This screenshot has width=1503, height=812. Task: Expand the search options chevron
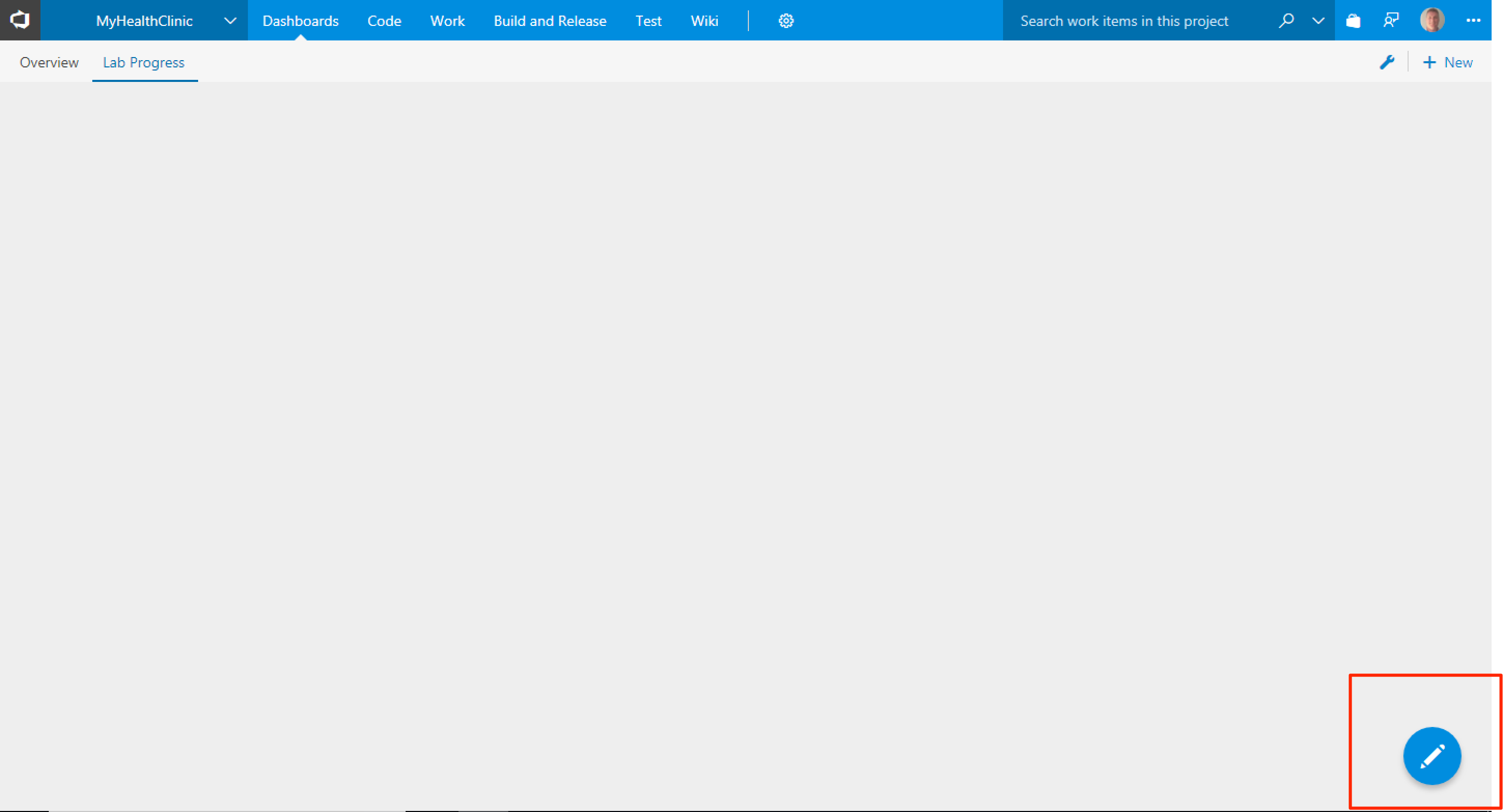point(1318,21)
